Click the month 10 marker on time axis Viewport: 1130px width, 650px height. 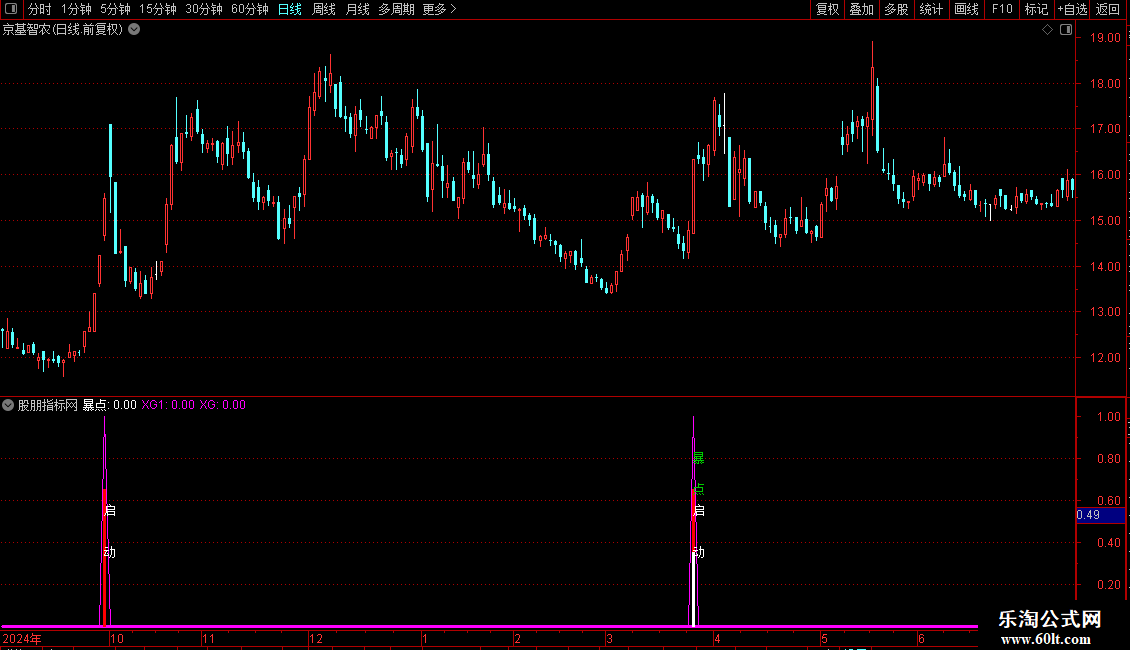click(x=117, y=638)
